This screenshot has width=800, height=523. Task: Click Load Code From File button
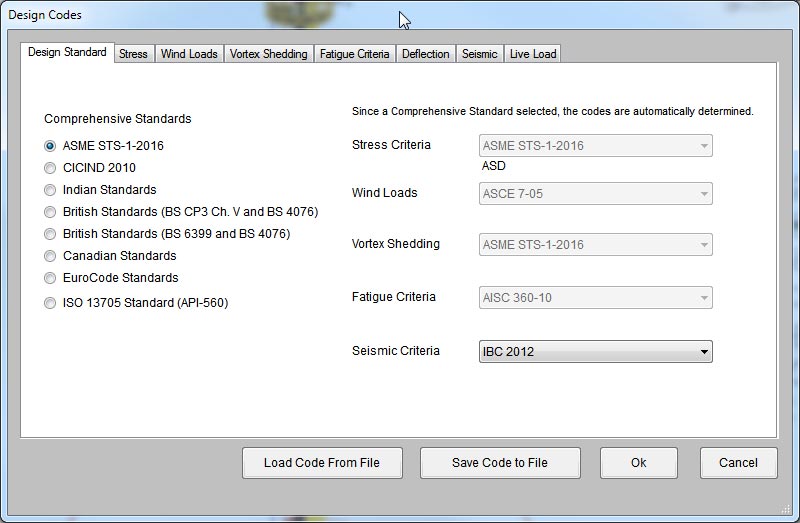322,463
